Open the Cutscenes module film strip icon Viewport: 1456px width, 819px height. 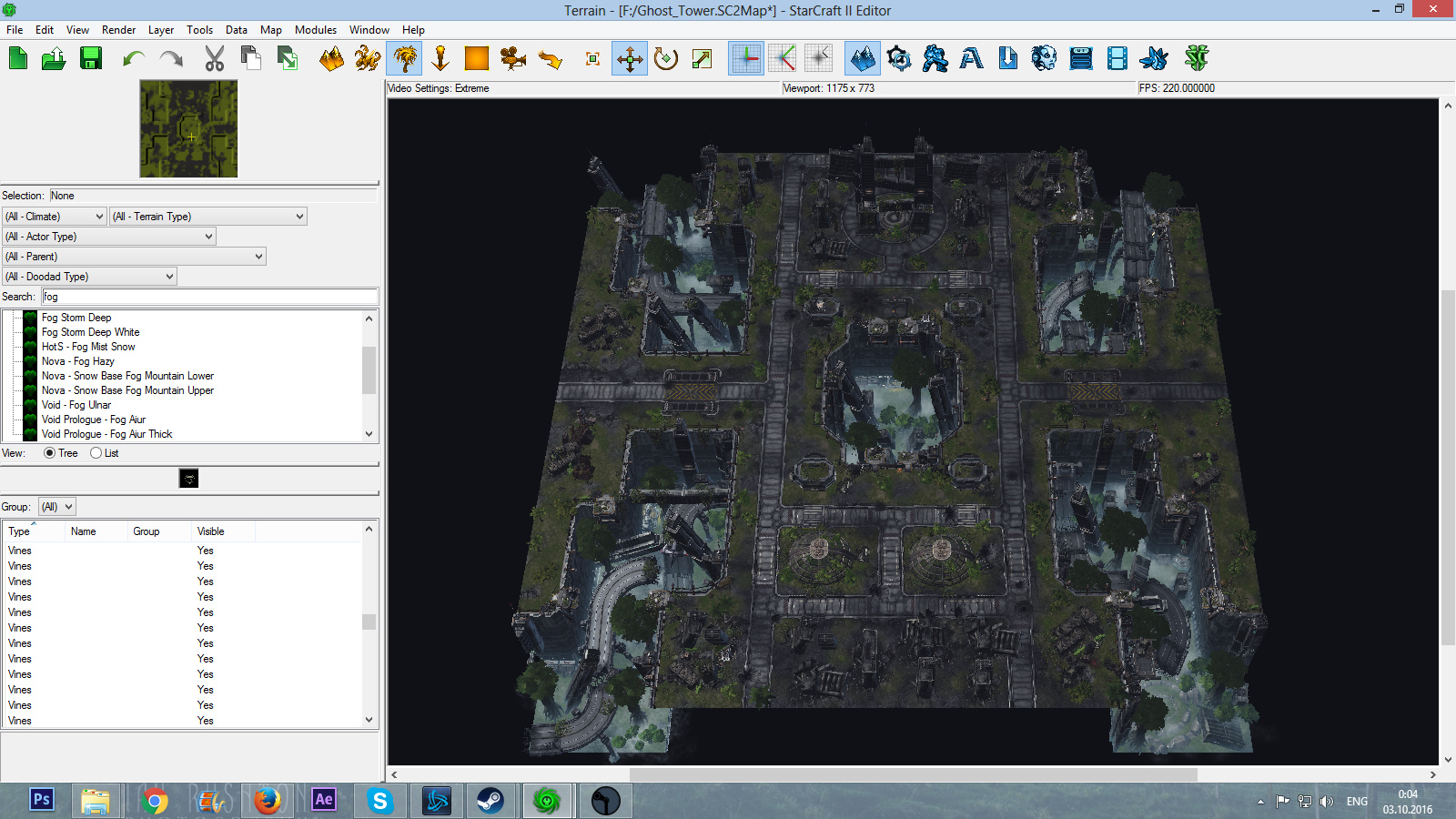click(x=1117, y=59)
